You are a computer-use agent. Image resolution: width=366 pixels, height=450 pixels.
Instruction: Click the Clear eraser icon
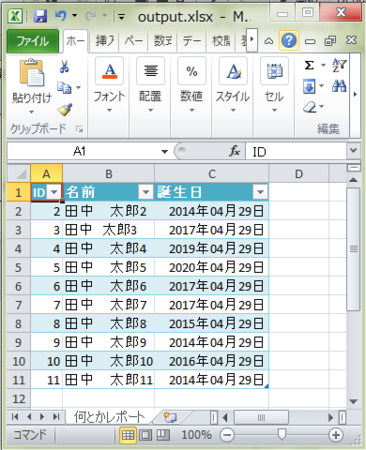[310, 107]
